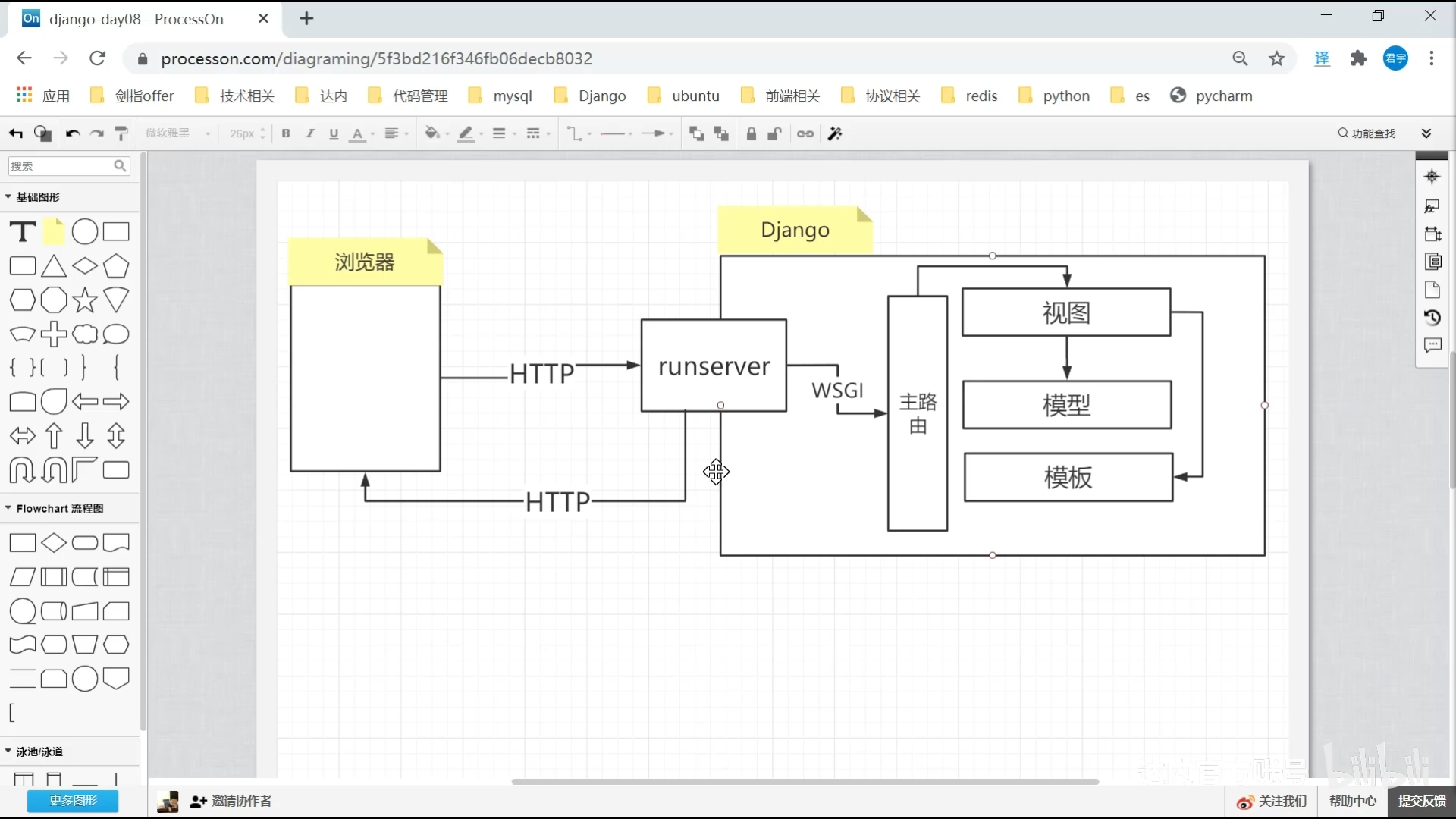
Task: Pick the flowchart decision diamond shape
Action: [54, 543]
